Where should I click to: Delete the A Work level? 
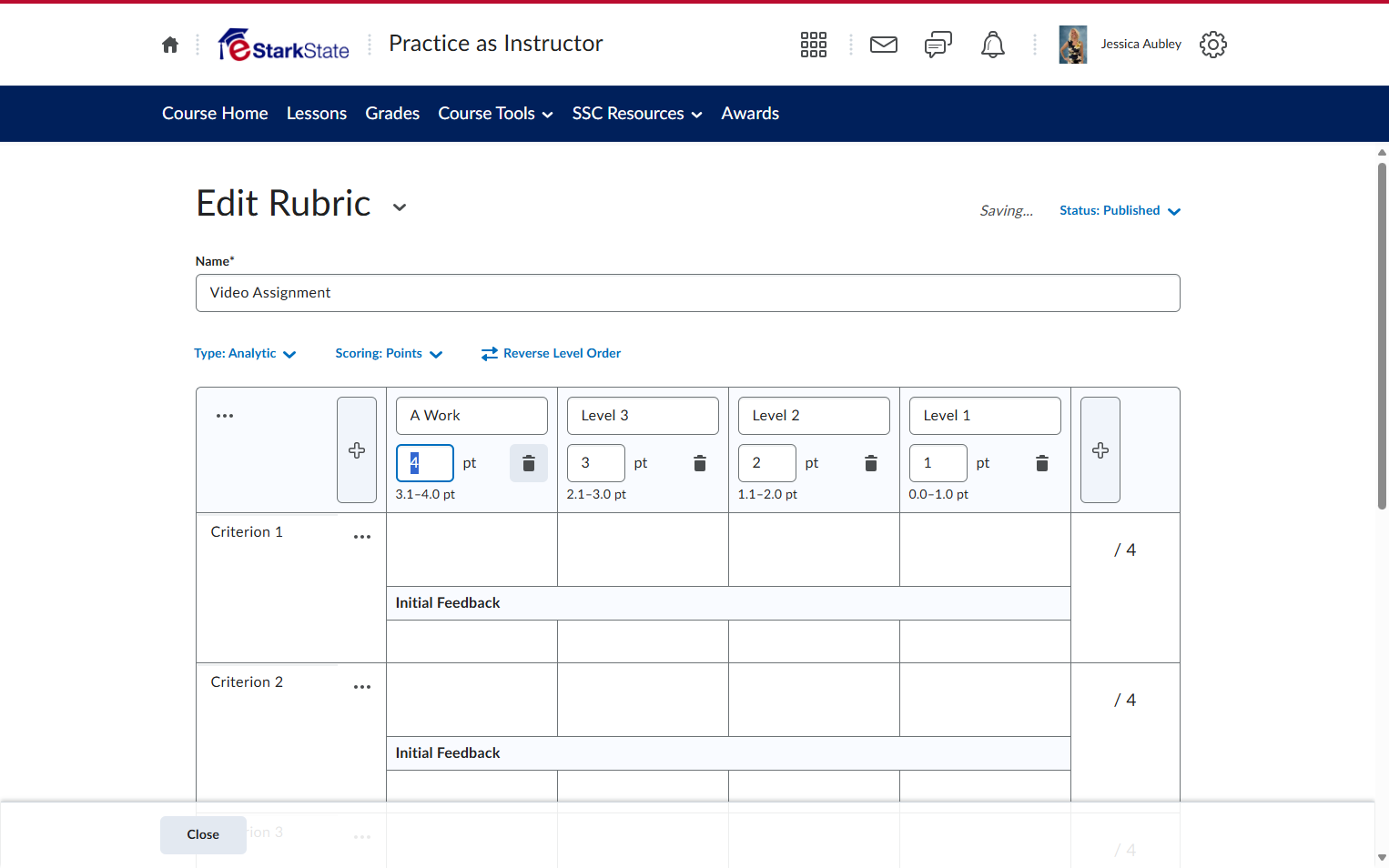click(x=529, y=463)
